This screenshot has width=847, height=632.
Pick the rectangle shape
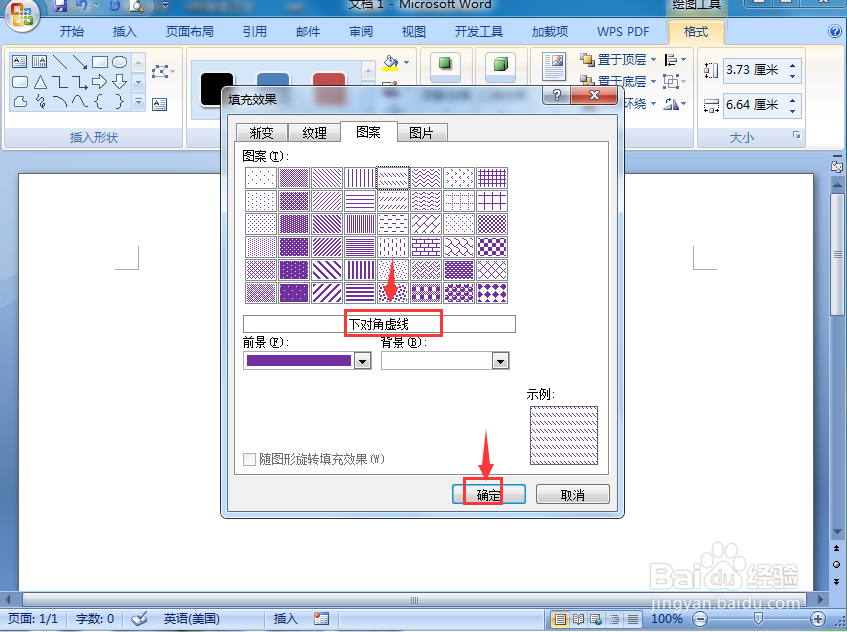[x=99, y=62]
